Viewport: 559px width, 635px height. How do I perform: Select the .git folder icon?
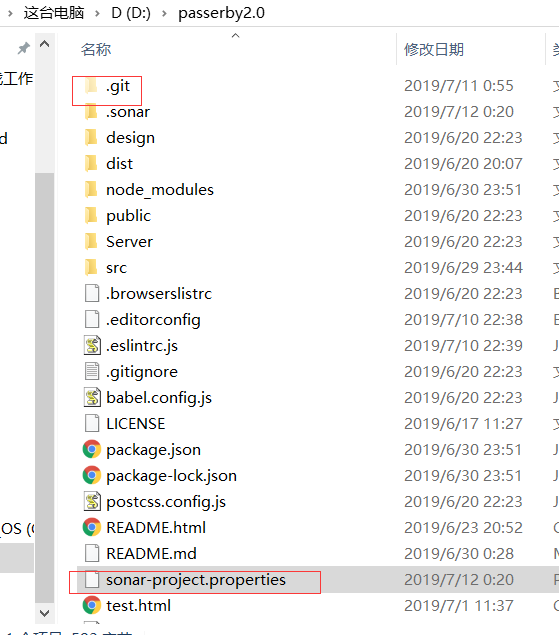point(92,86)
